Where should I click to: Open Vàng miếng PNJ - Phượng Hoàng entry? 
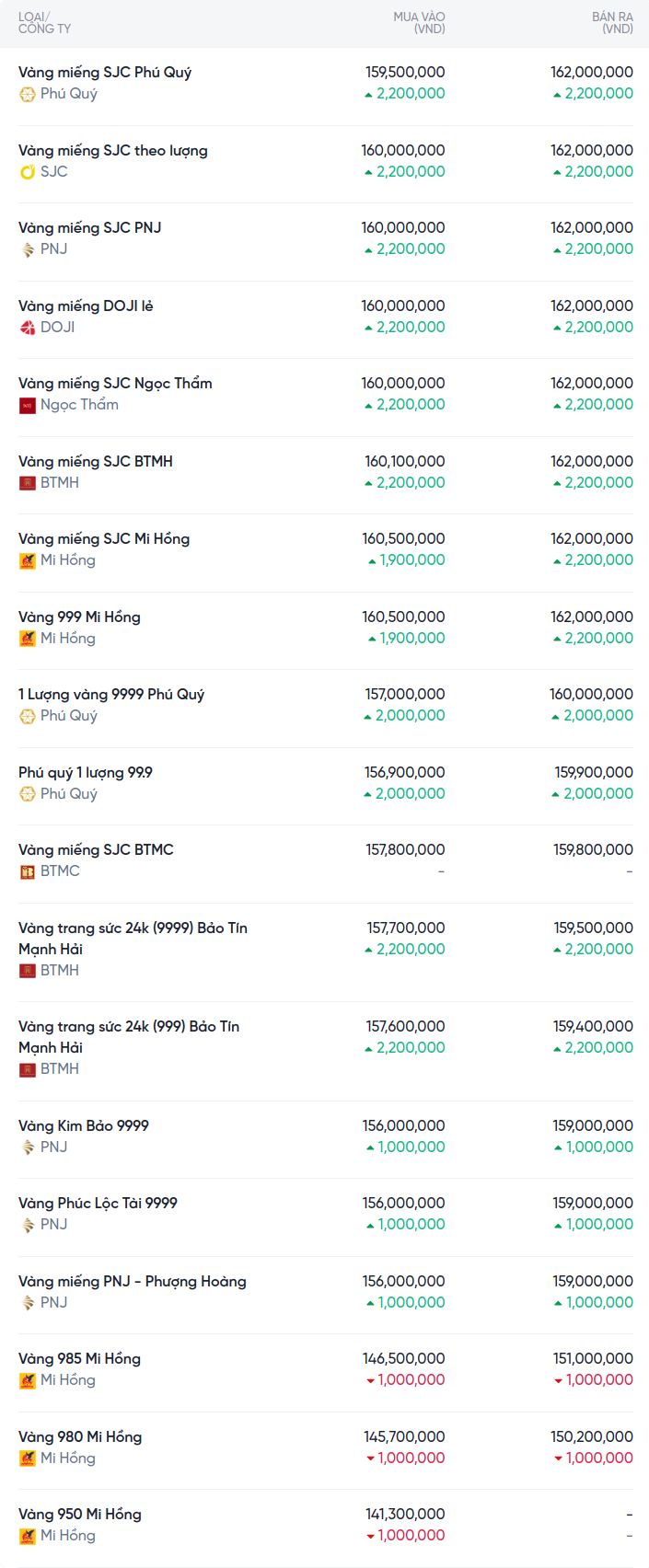(x=133, y=1282)
